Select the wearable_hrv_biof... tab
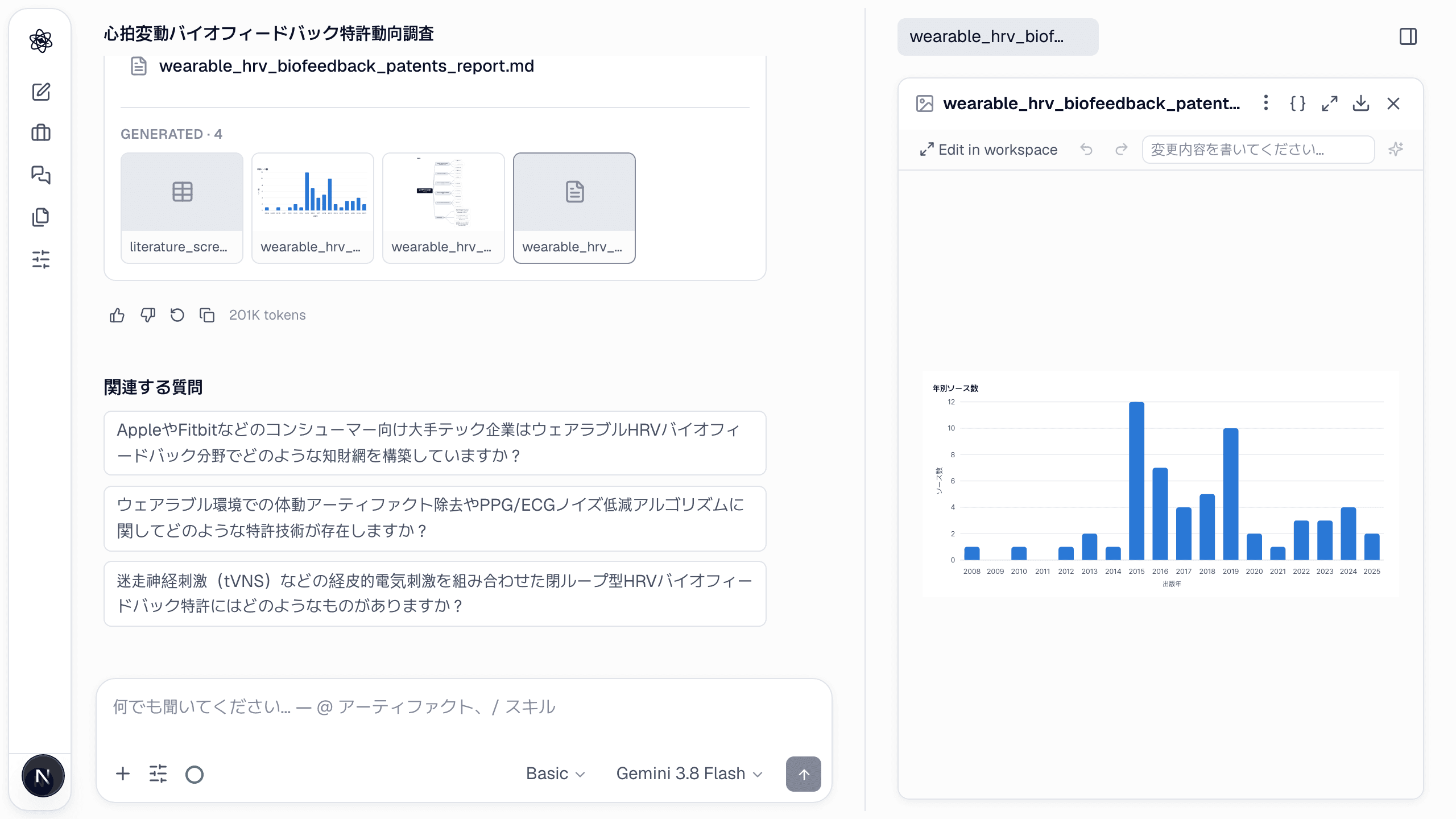Viewport: 1456px width, 819px height. pos(998,37)
